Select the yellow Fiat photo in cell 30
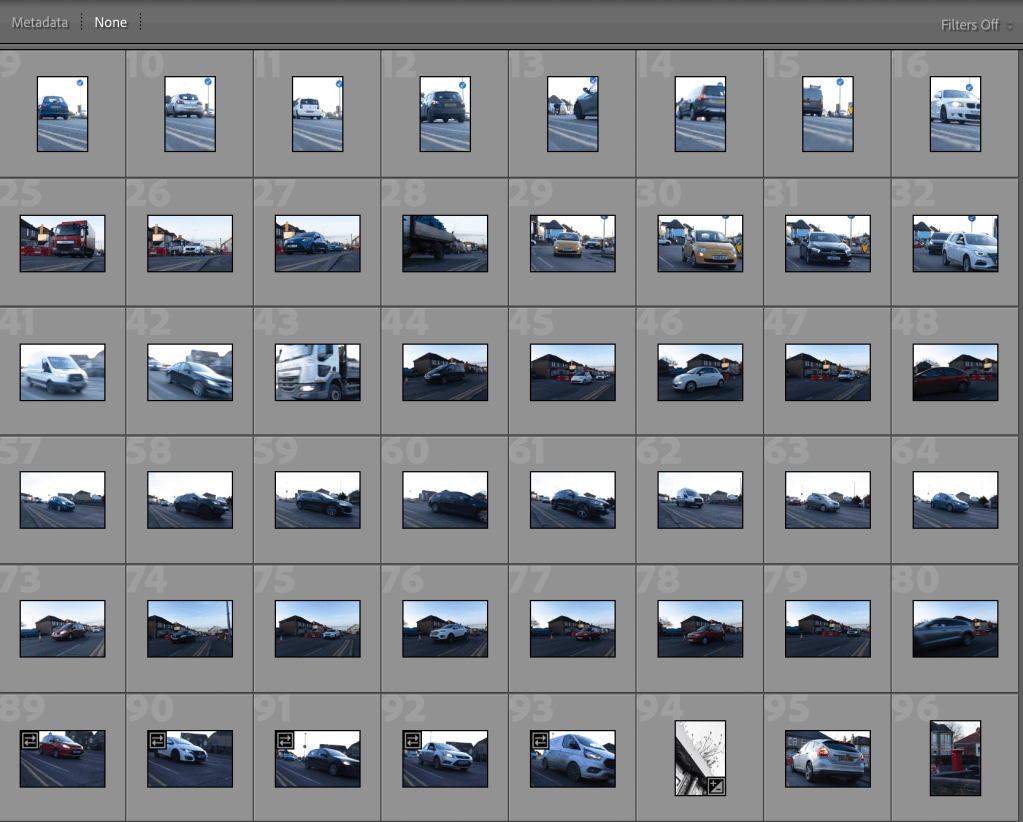 [x=700, y=243]
